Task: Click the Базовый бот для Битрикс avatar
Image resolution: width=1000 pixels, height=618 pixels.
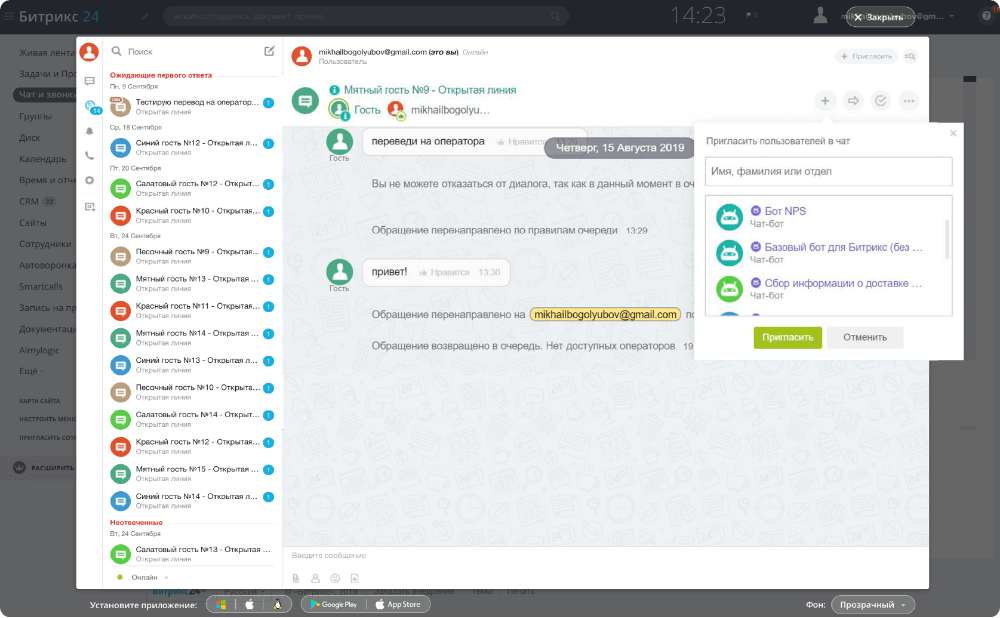Action: pyautogui.click(x=729, y=253)
